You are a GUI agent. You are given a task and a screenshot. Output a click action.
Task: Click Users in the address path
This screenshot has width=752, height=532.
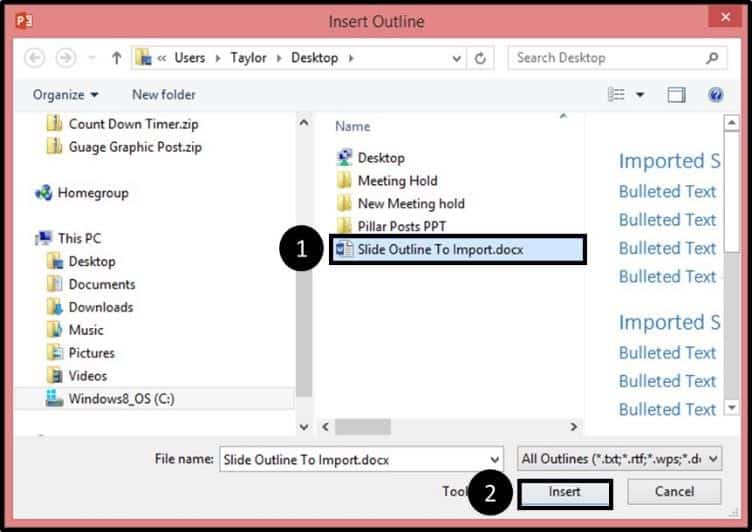189,58
